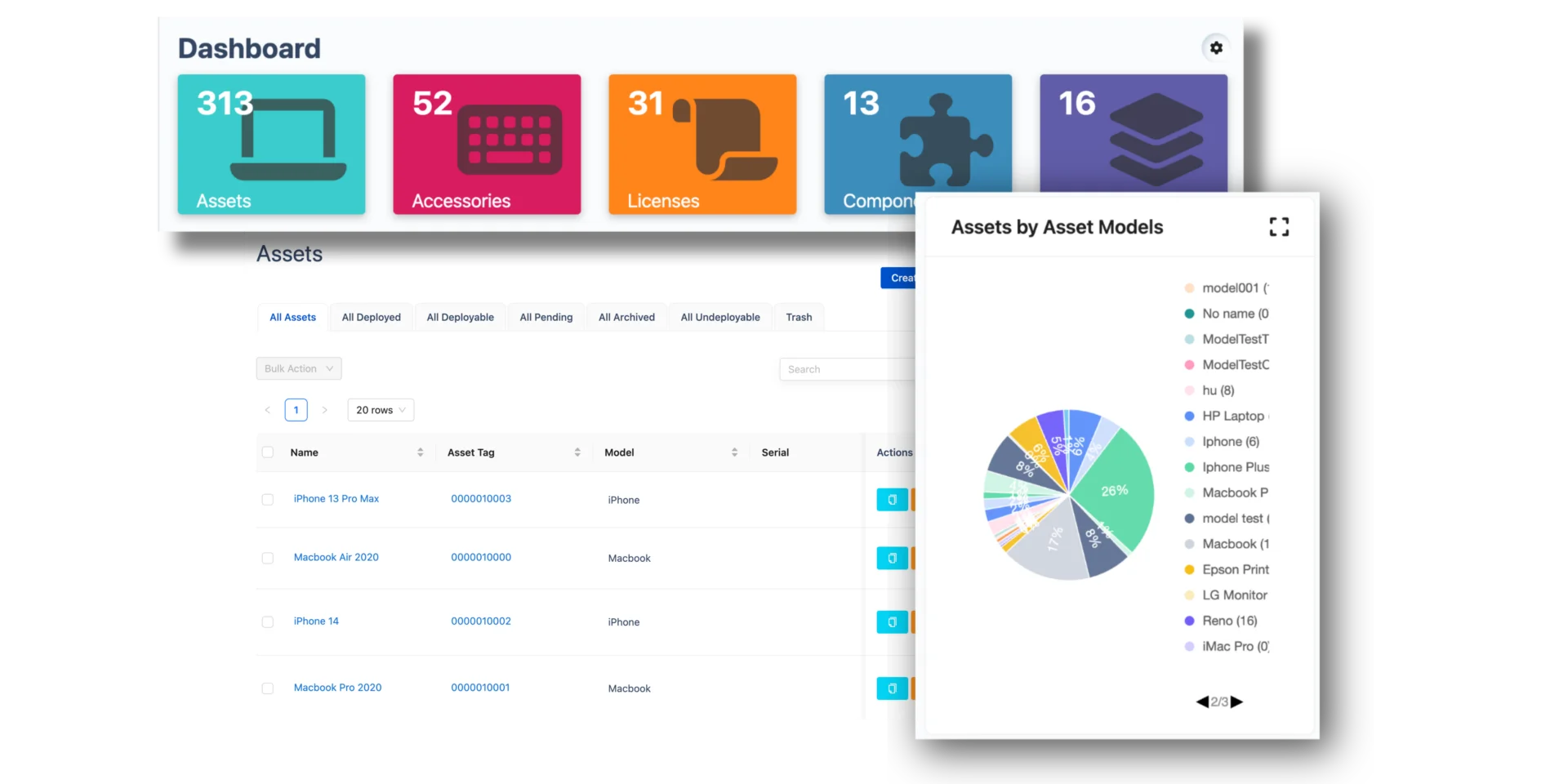Image resolution: width=1568 pixels, height=784 pixels.
Task: Click the clone icon for iPhone 13 Pro Max
Action: 892,500
